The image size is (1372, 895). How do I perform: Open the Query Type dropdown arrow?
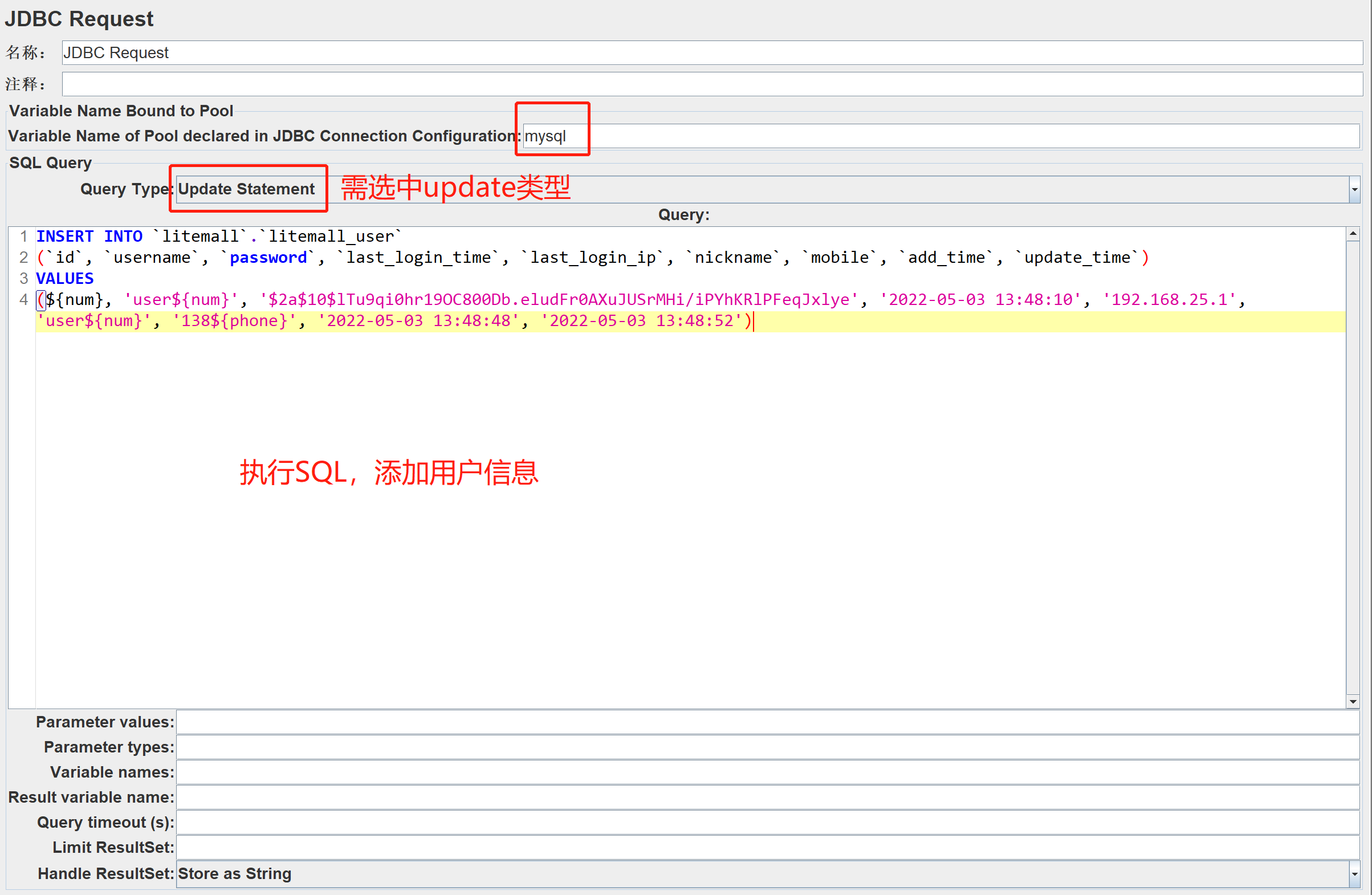(x=1354, y=189)
